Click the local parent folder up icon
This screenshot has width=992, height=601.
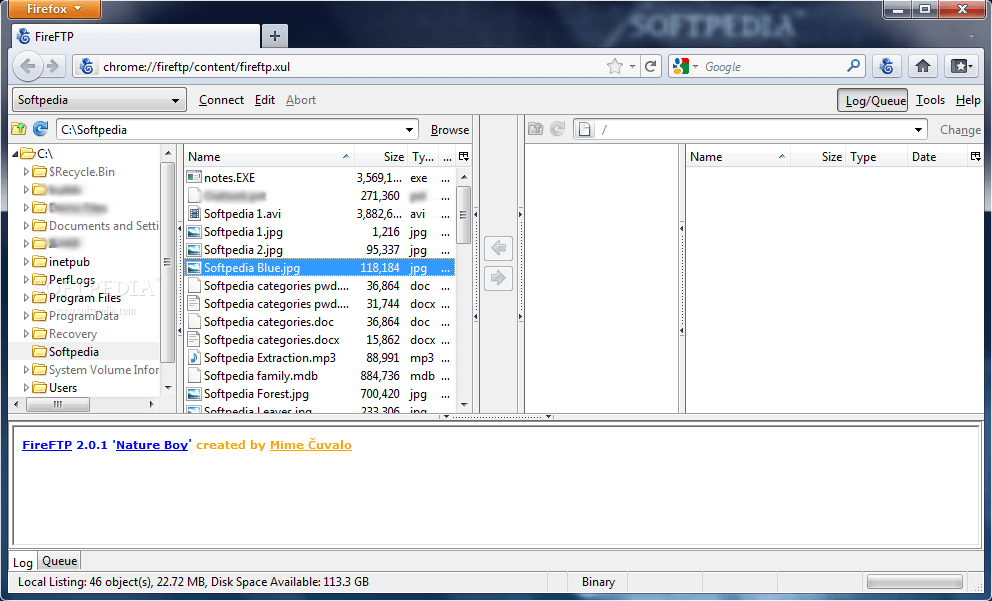pos(18,129)
